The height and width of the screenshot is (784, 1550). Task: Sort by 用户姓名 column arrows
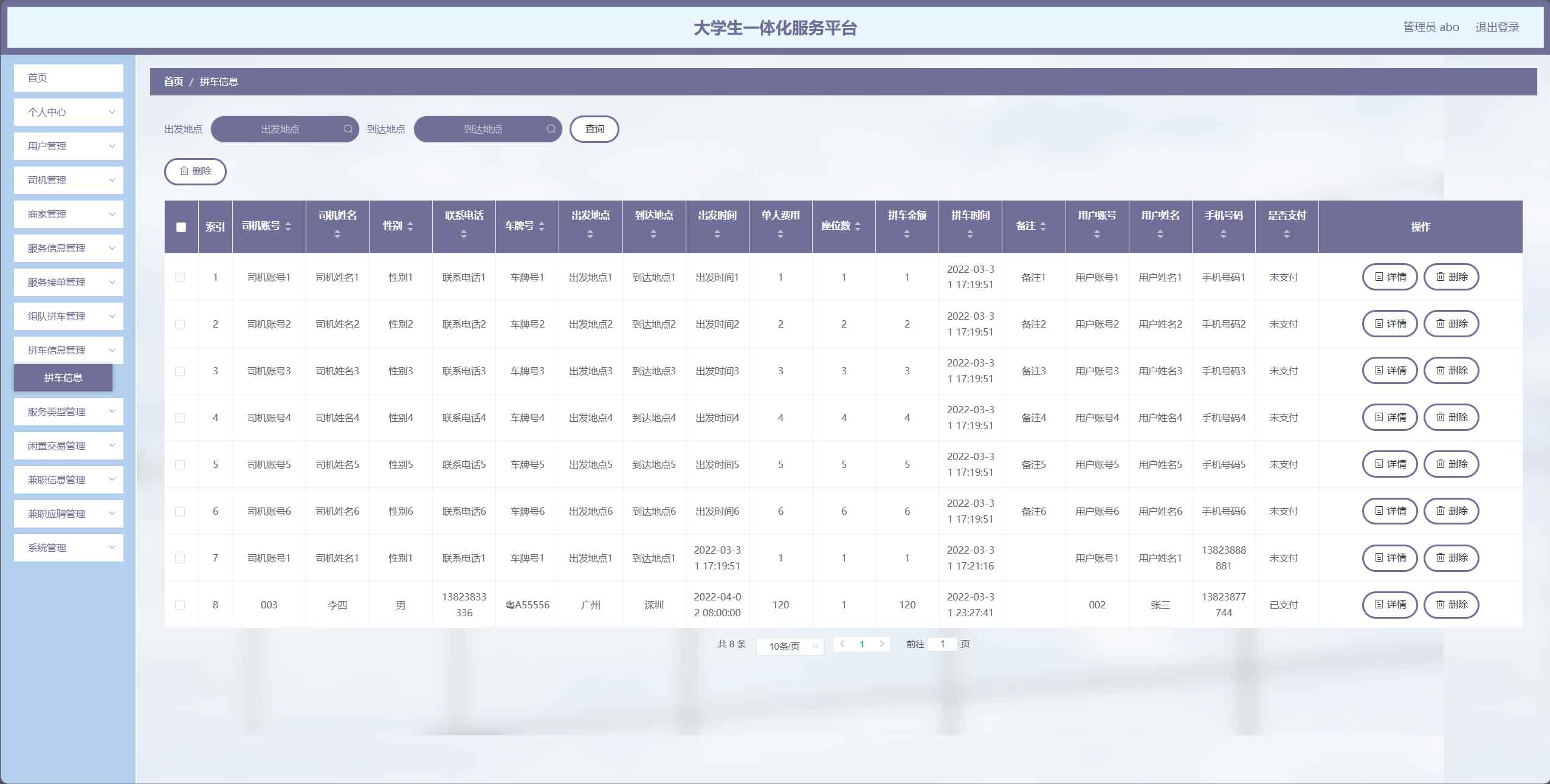click(1160, 234)
